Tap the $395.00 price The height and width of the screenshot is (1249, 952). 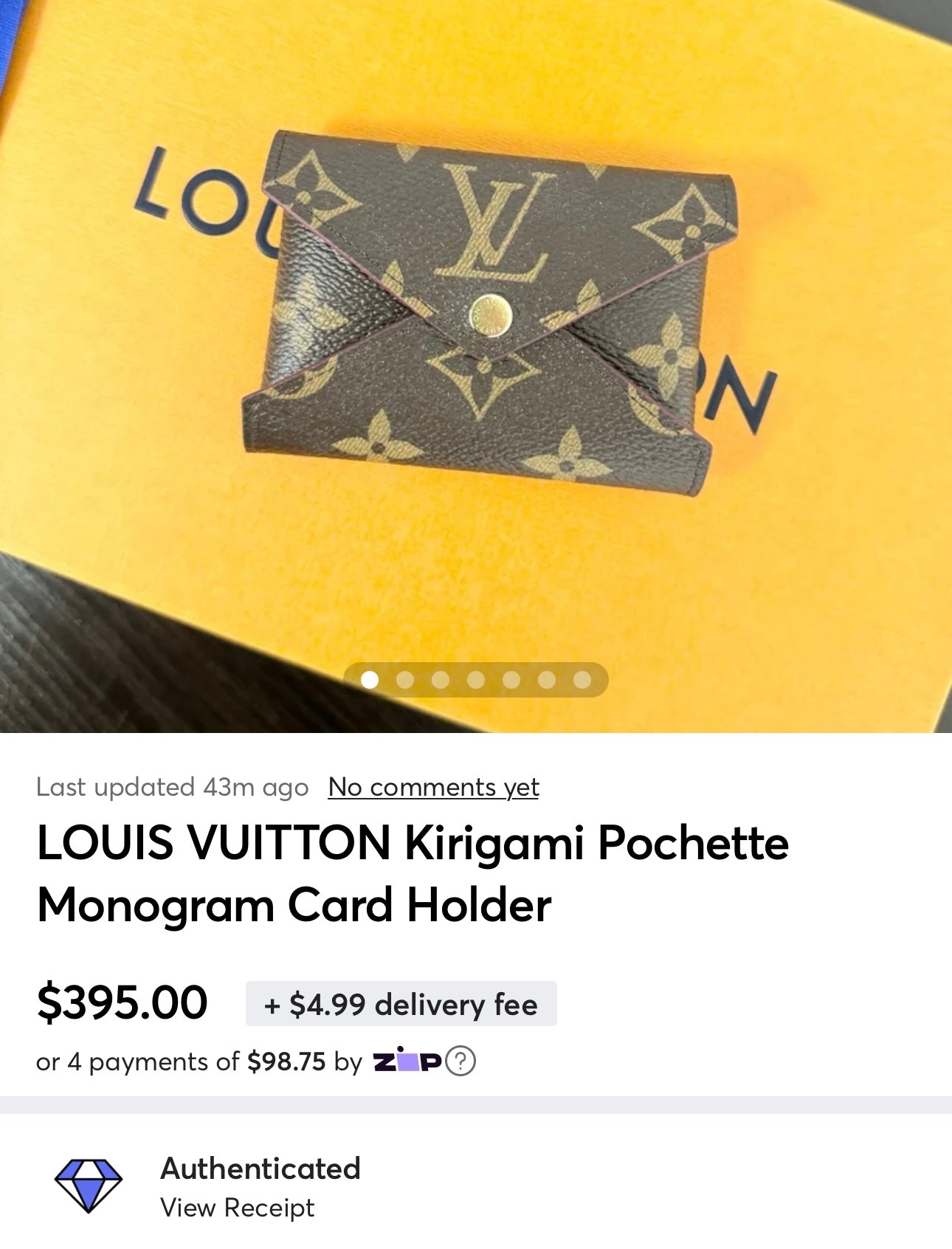[123, 1002]
